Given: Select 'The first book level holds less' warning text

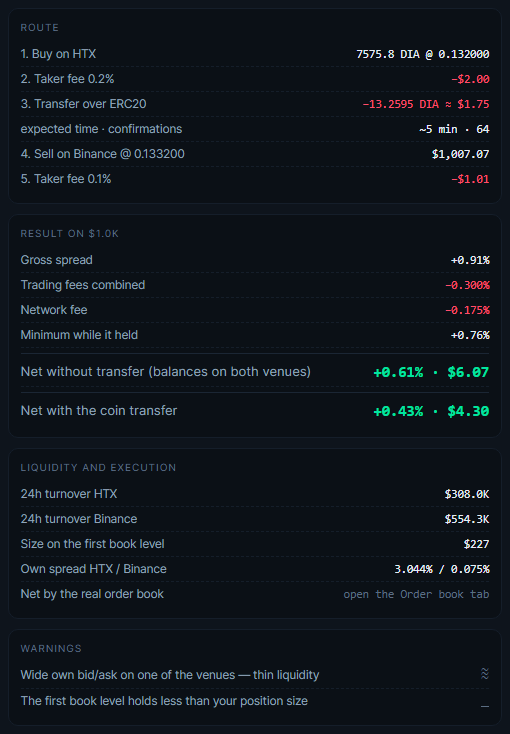Looking at the screenshot, I should tap(164, 701).
